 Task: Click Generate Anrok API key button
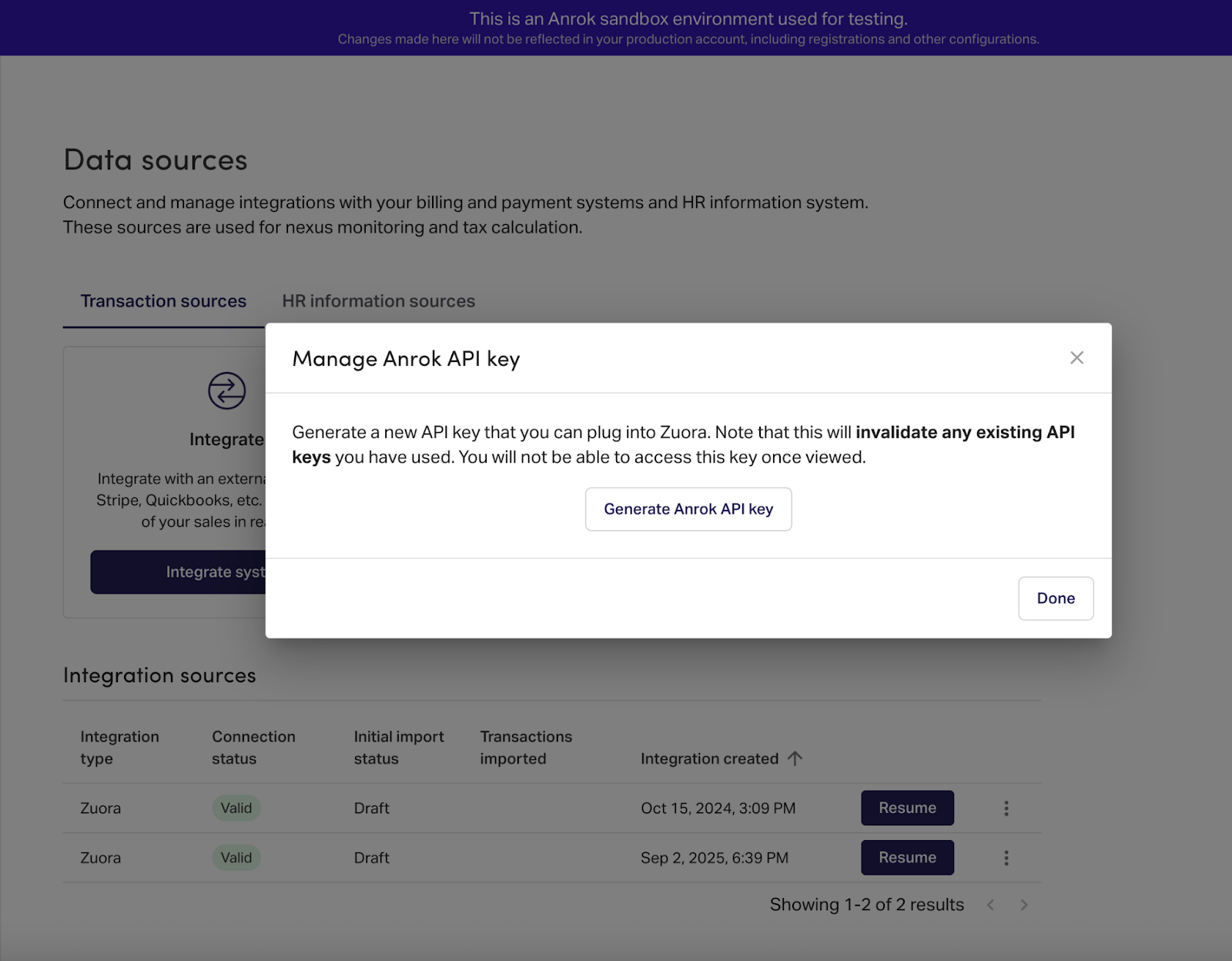pyautogui.click(x=688, y=509)
